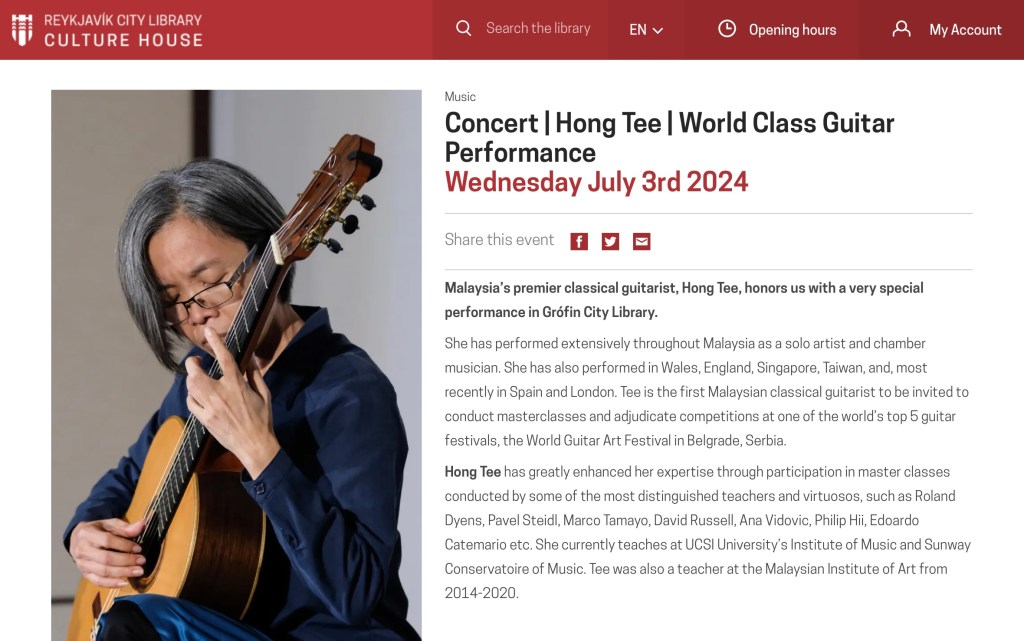
Task: Share this event by email
Action: (x=641, y=241)
